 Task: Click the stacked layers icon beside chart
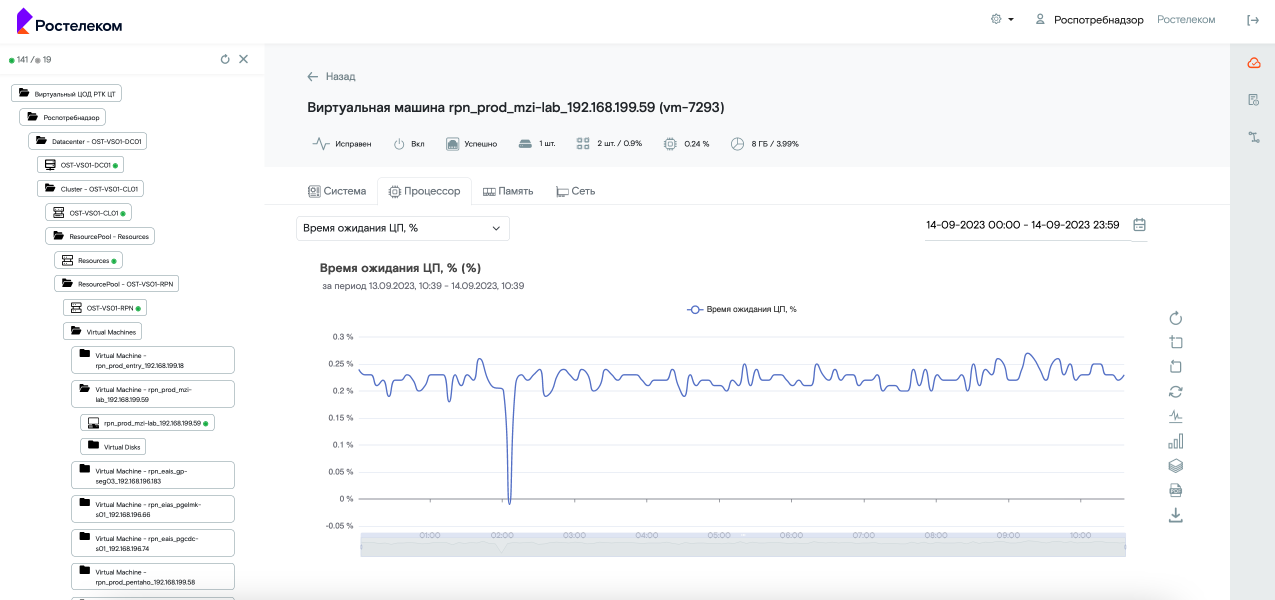(x=1176, y=466)
